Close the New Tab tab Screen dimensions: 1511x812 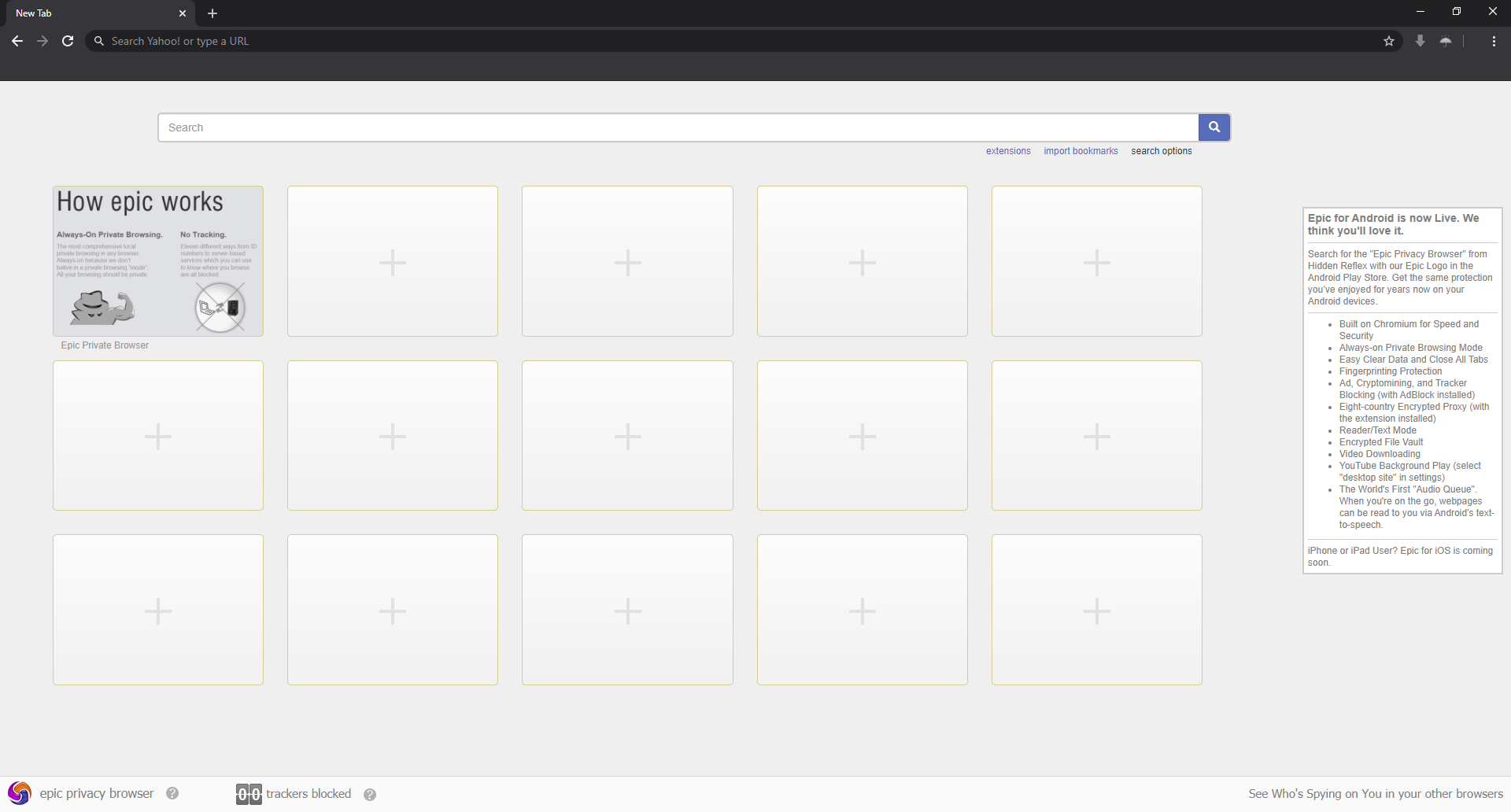[183, 13]
